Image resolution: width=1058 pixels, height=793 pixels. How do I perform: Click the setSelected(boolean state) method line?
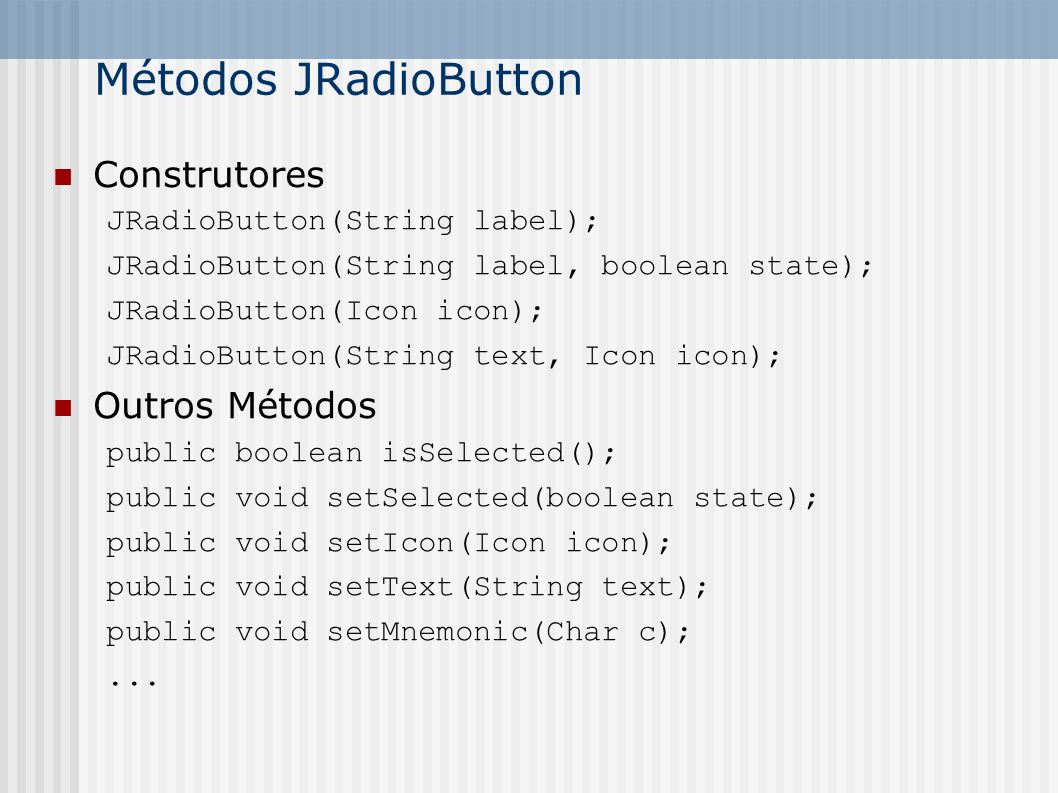coord(462,498)
